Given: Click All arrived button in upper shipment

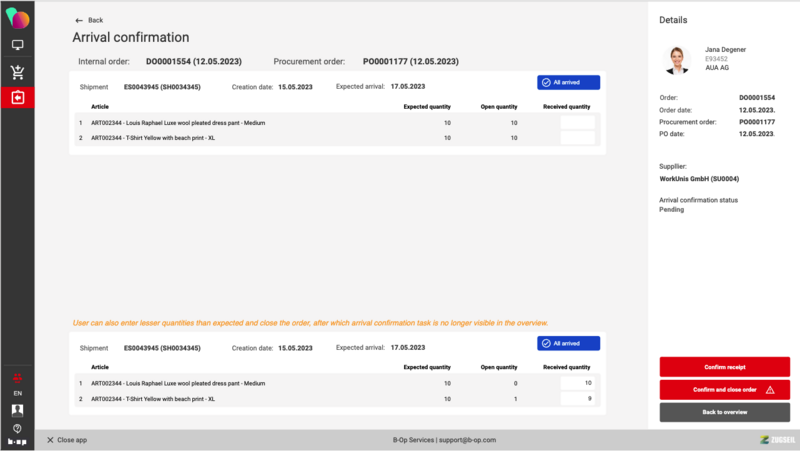Looking at the screenshot, I should point(568,83).
